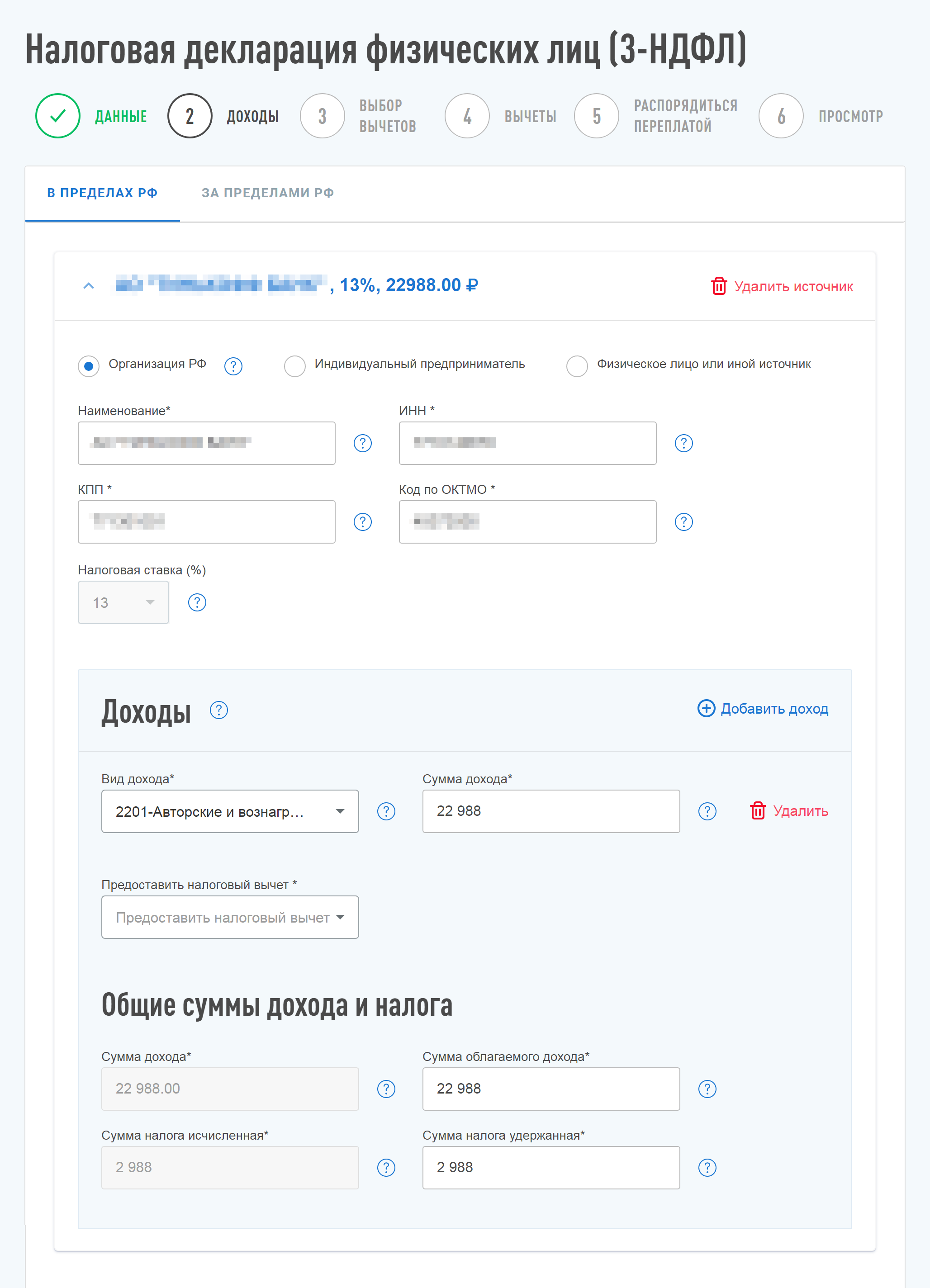Screen dimensions: 930x1288
Task: Show help for Налоговая ставка dropdown
Action: click(x=197, y=602)
